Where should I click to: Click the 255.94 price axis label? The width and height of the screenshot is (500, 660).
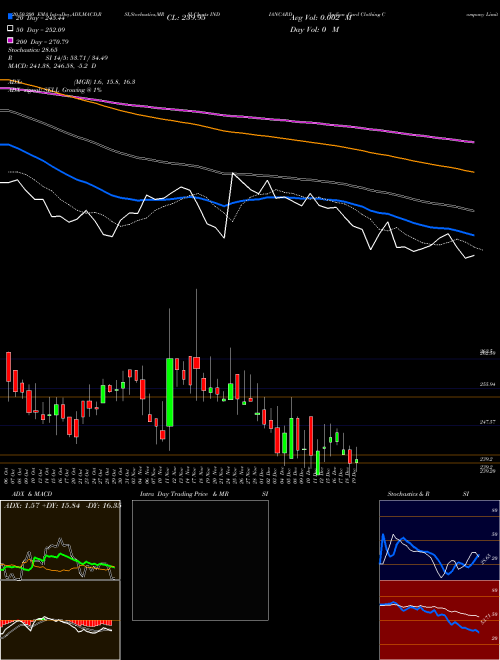[489, 384]
